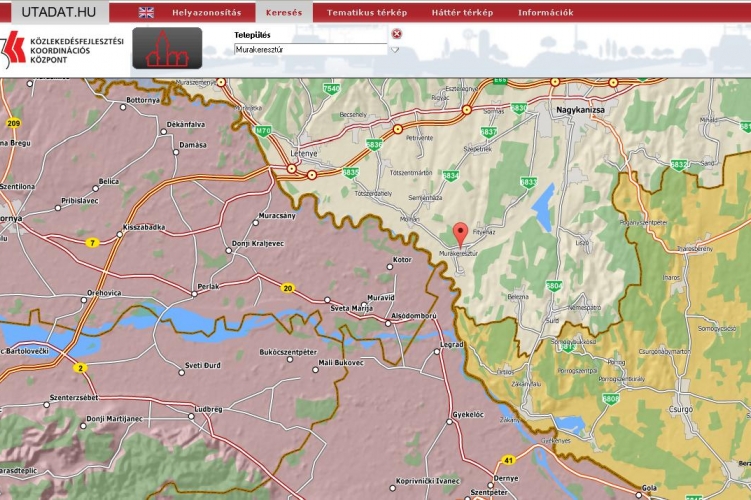The image size is (751, 500).
Task: Click the yellow route 41 marker
Action: coord(508,461)
